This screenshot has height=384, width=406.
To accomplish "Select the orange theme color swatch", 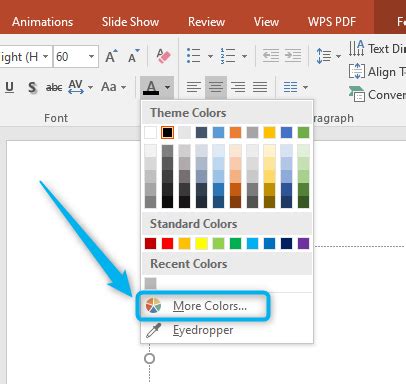I will 235,133.
